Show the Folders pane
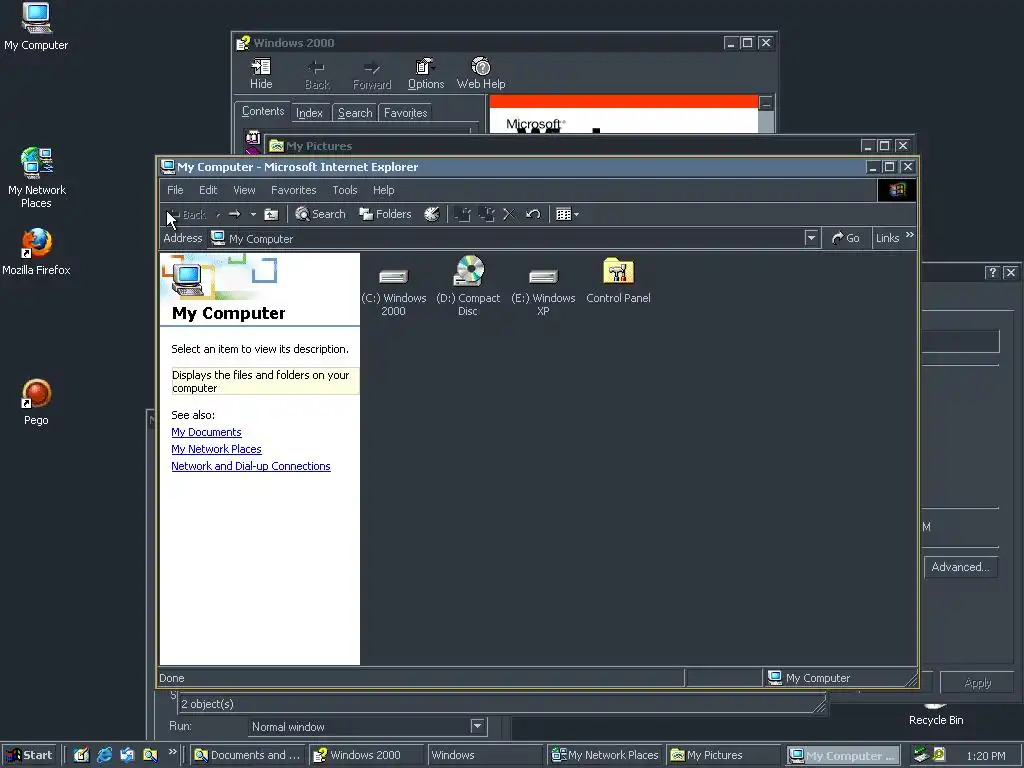This screenshot has width=1024, height=768. [x=385, y=214]
